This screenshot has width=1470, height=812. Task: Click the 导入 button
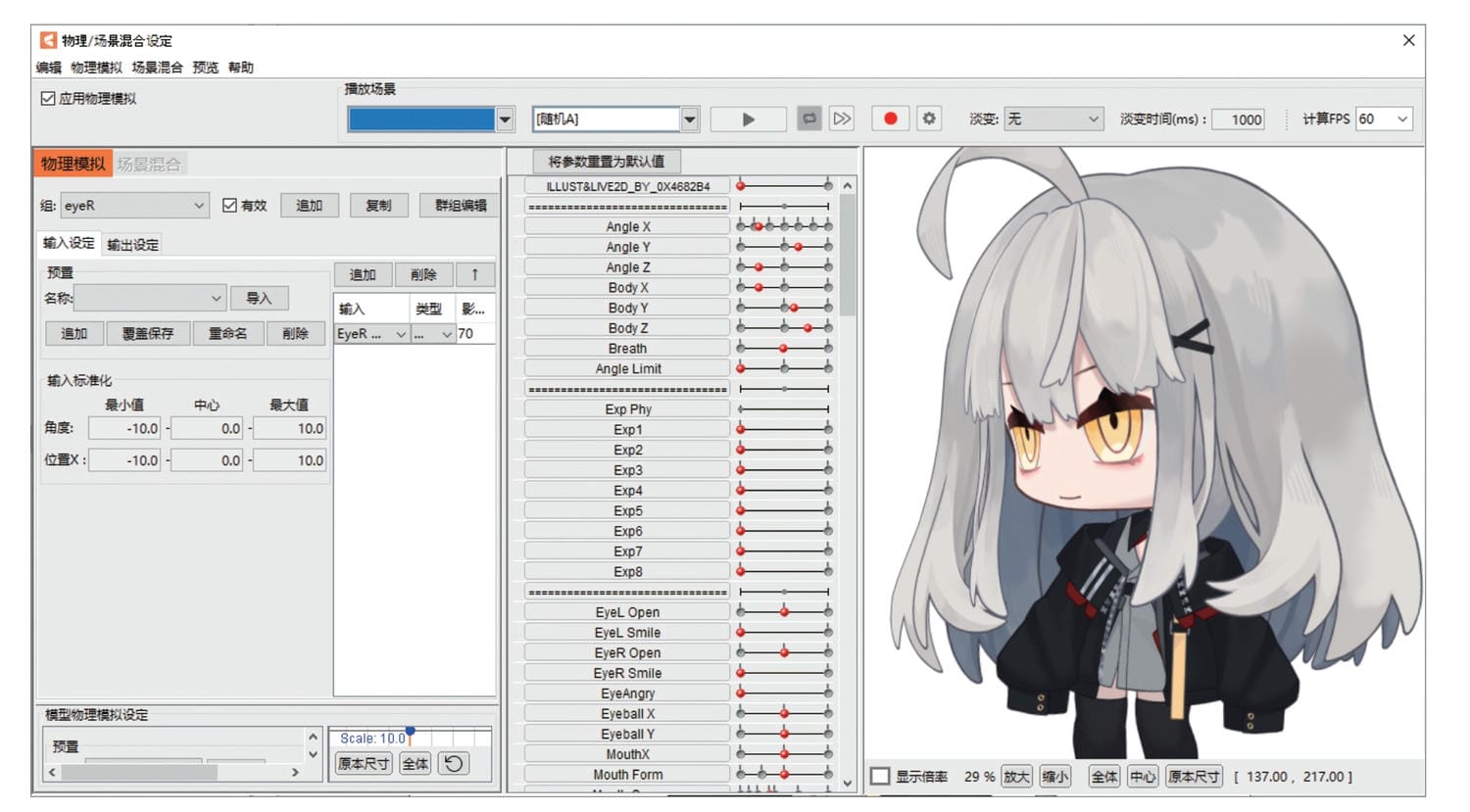tap(259, 298)
